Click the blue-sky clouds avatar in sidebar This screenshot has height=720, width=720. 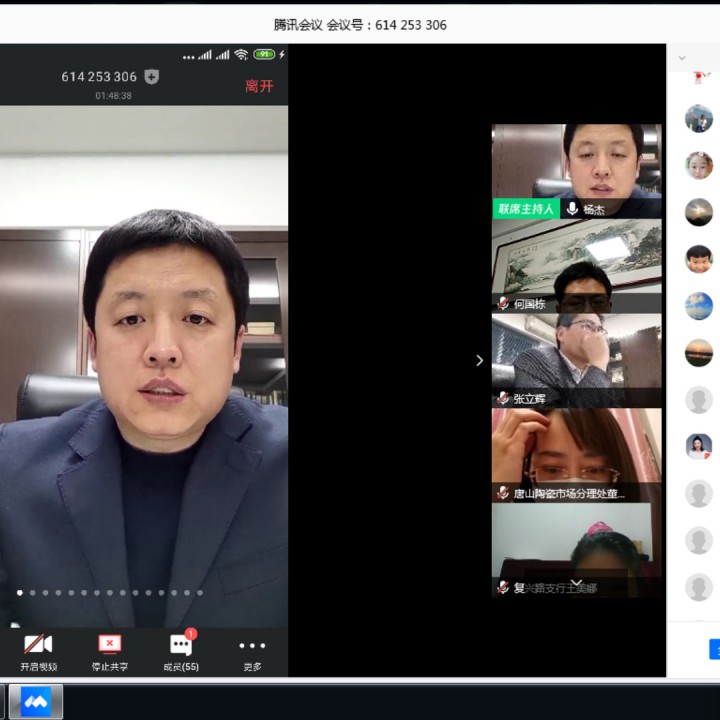tap(699, 306)
